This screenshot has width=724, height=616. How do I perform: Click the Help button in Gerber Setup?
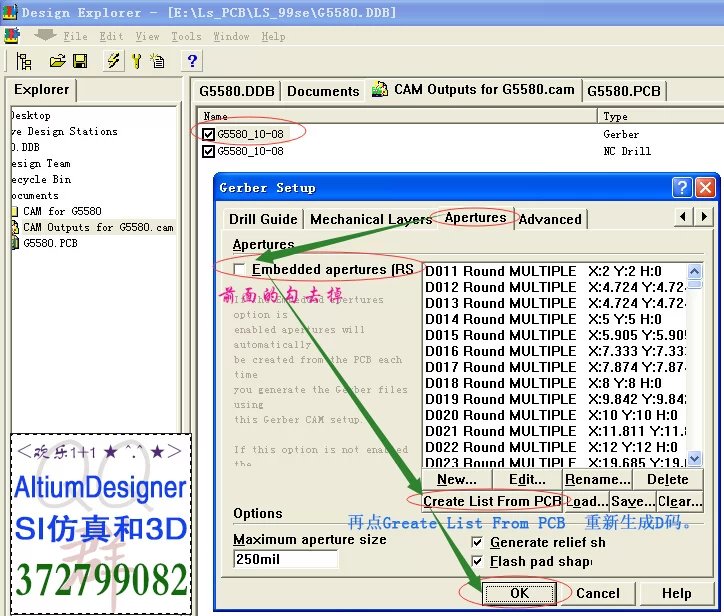coord(676,593)
